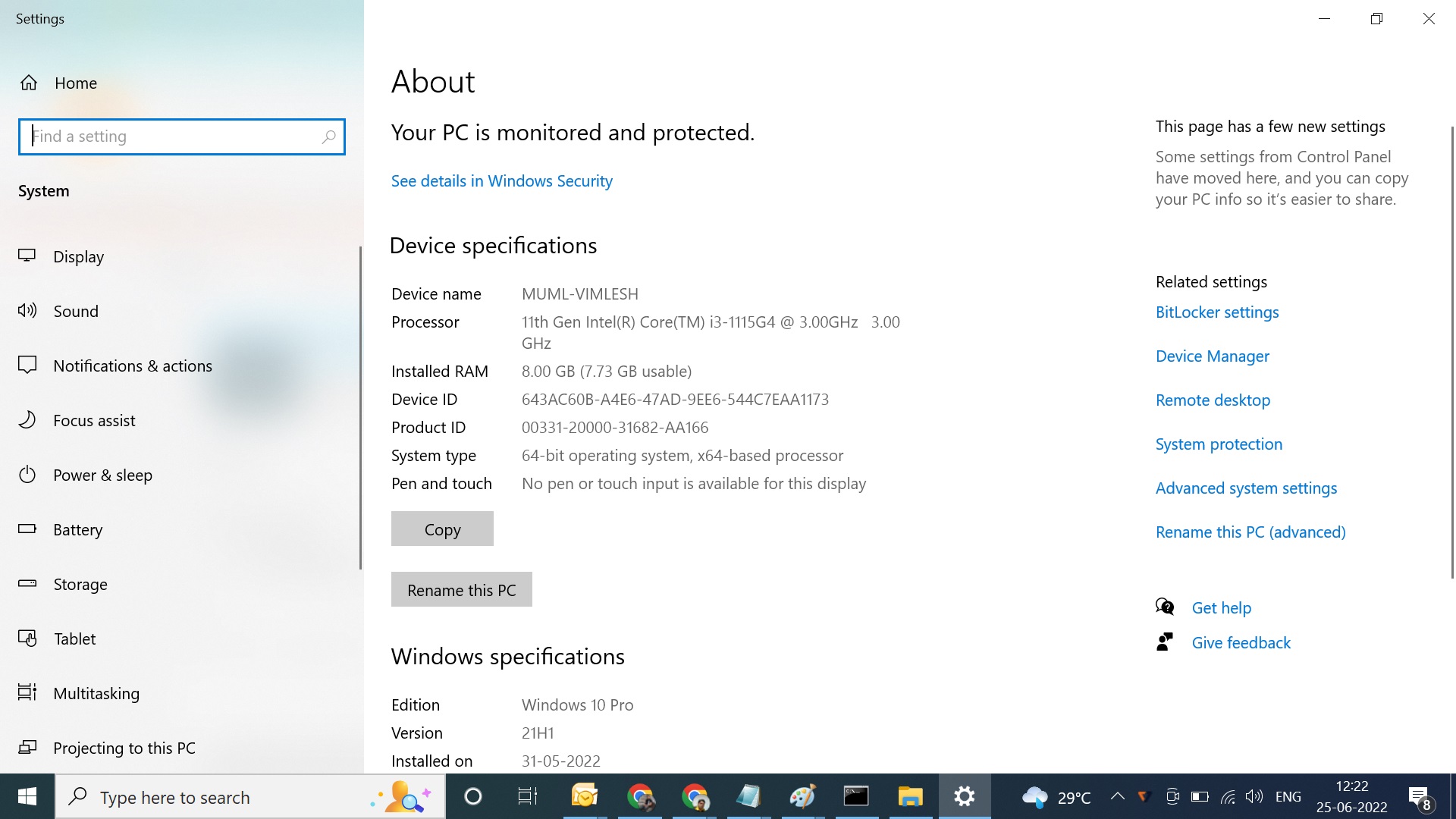Open Focus assist settings
Viewport: 1456px width, 819px height.
click(94, 421)
